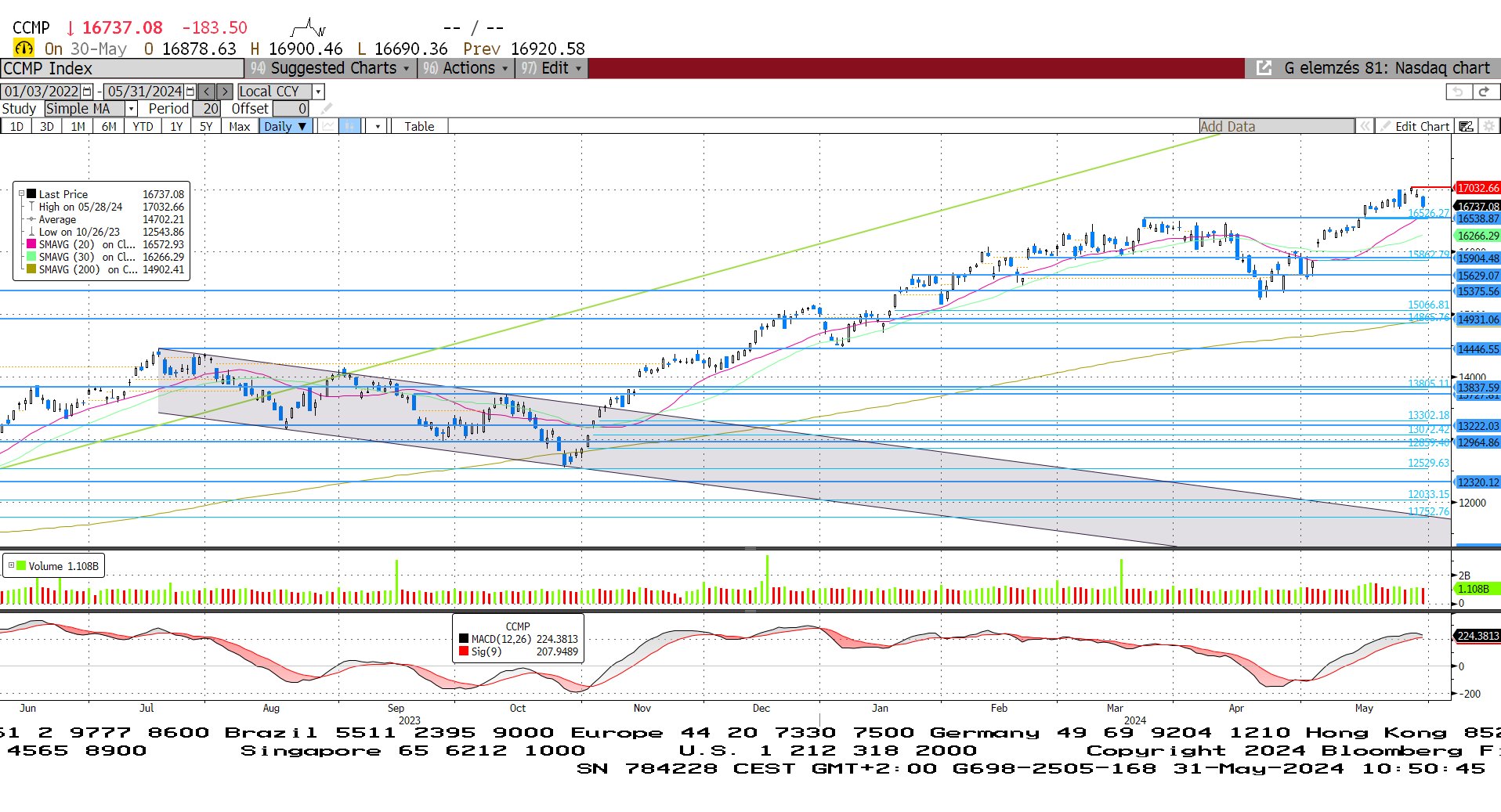Switch to Table view

coord(419,126)
